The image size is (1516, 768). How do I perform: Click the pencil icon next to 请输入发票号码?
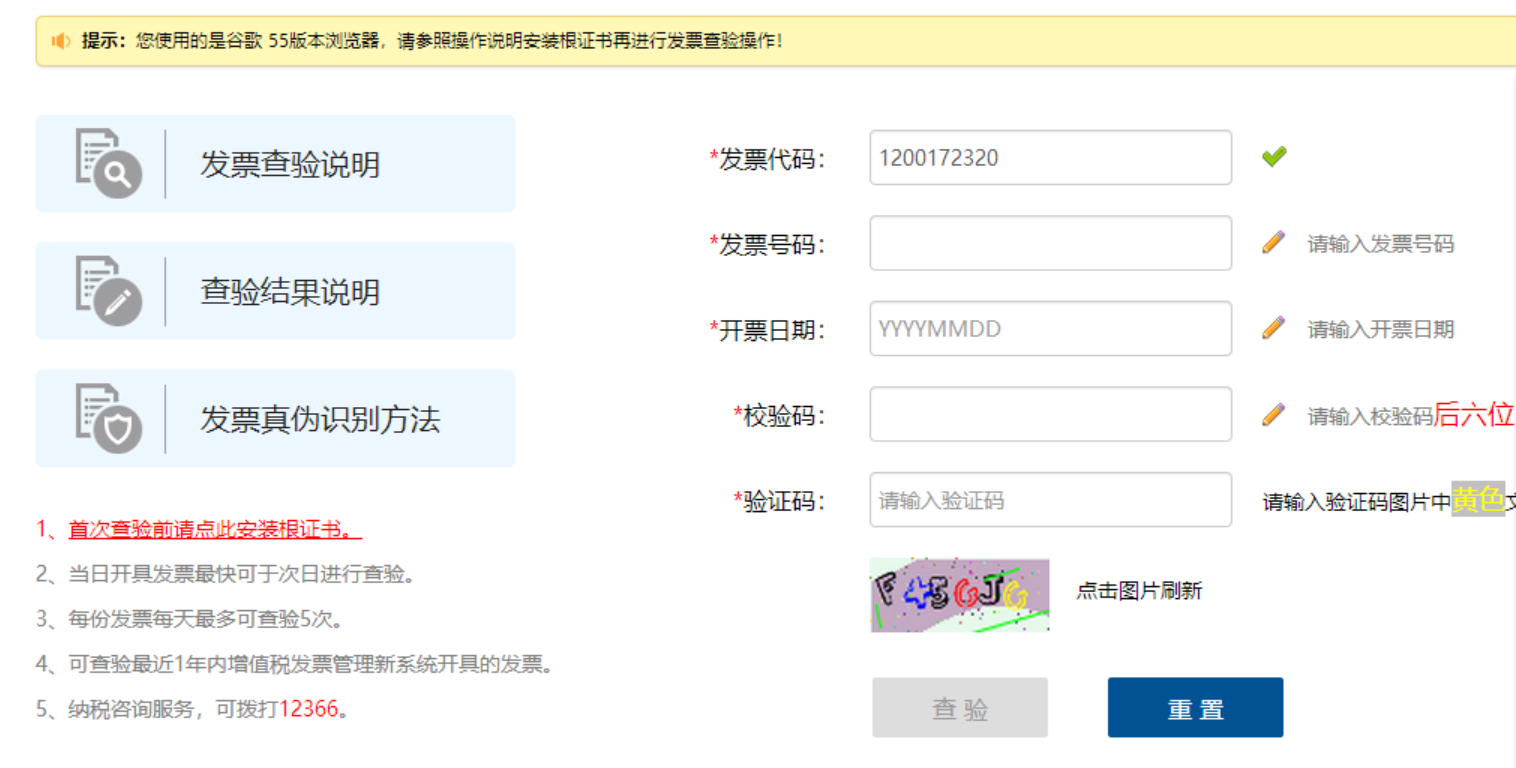pyautogui.click(x=1273, y=243)
